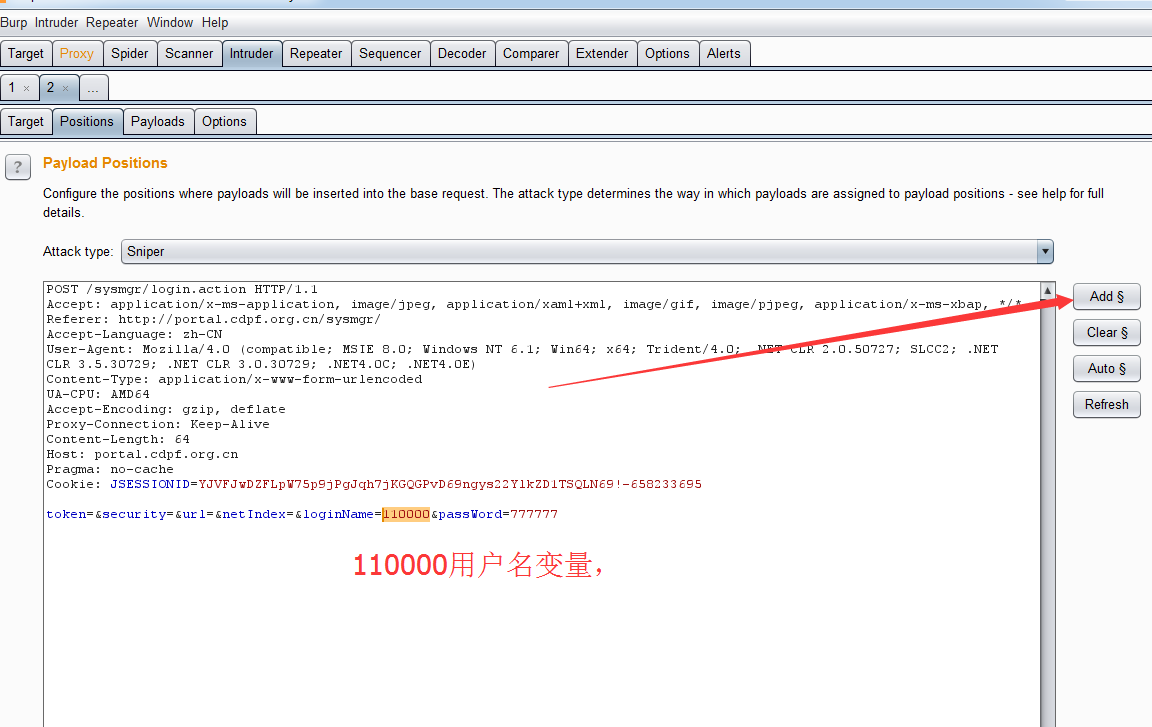This screenshot has width=1152, height=727.
Task: Click the netIndex parameter name
Action: pyautogui.click(x=254, y=514)
